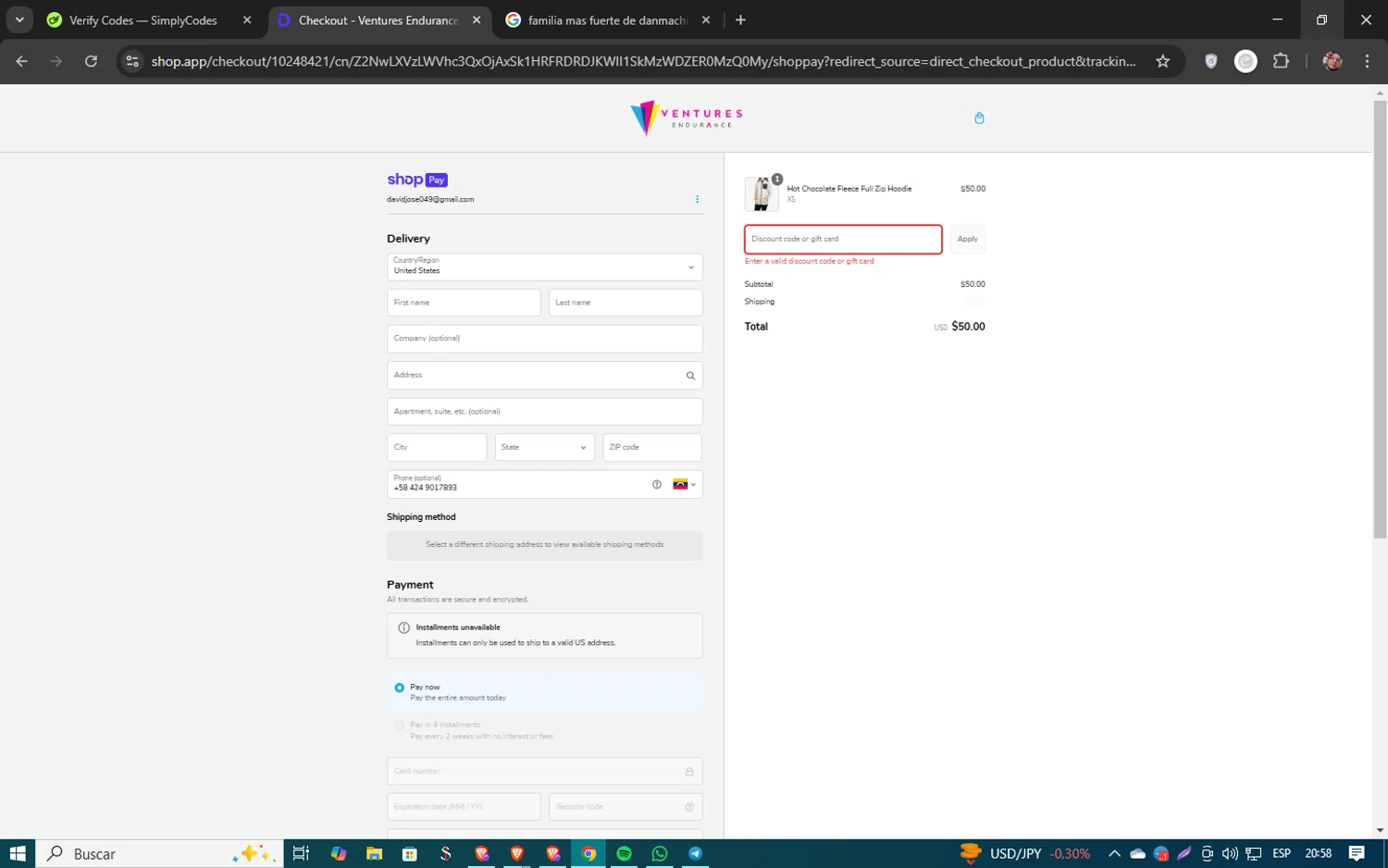Screen dimensions: 1388x868
Task: Switch to familia mas fuerte de danmachi tab
Action: click(x=607, y=19)
